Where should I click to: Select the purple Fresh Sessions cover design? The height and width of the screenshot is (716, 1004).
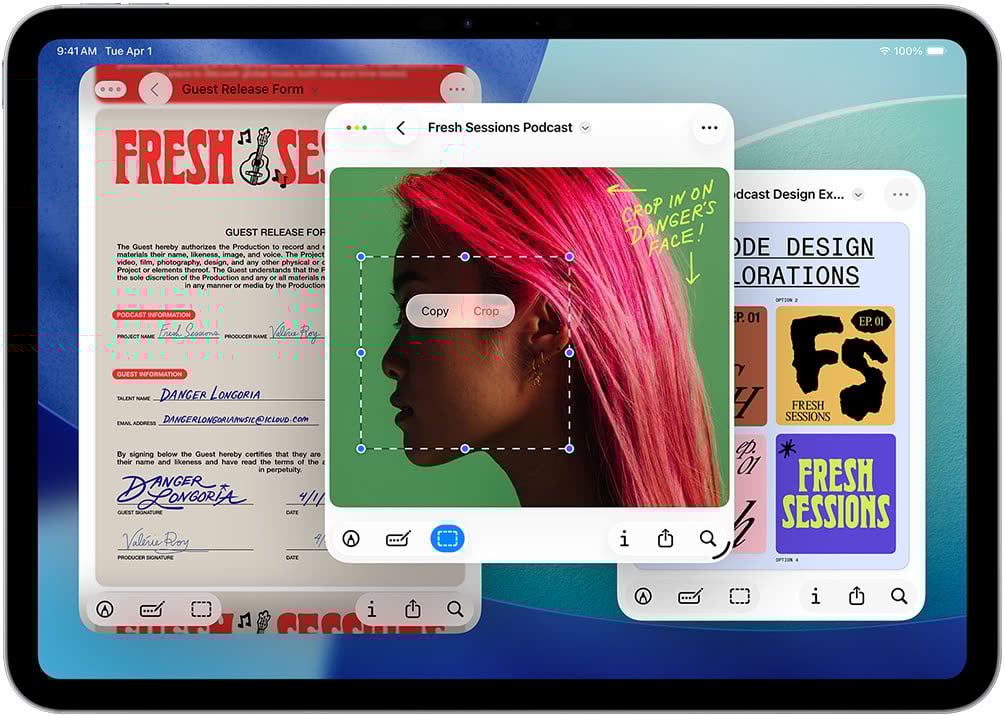[x=835, y=494]
